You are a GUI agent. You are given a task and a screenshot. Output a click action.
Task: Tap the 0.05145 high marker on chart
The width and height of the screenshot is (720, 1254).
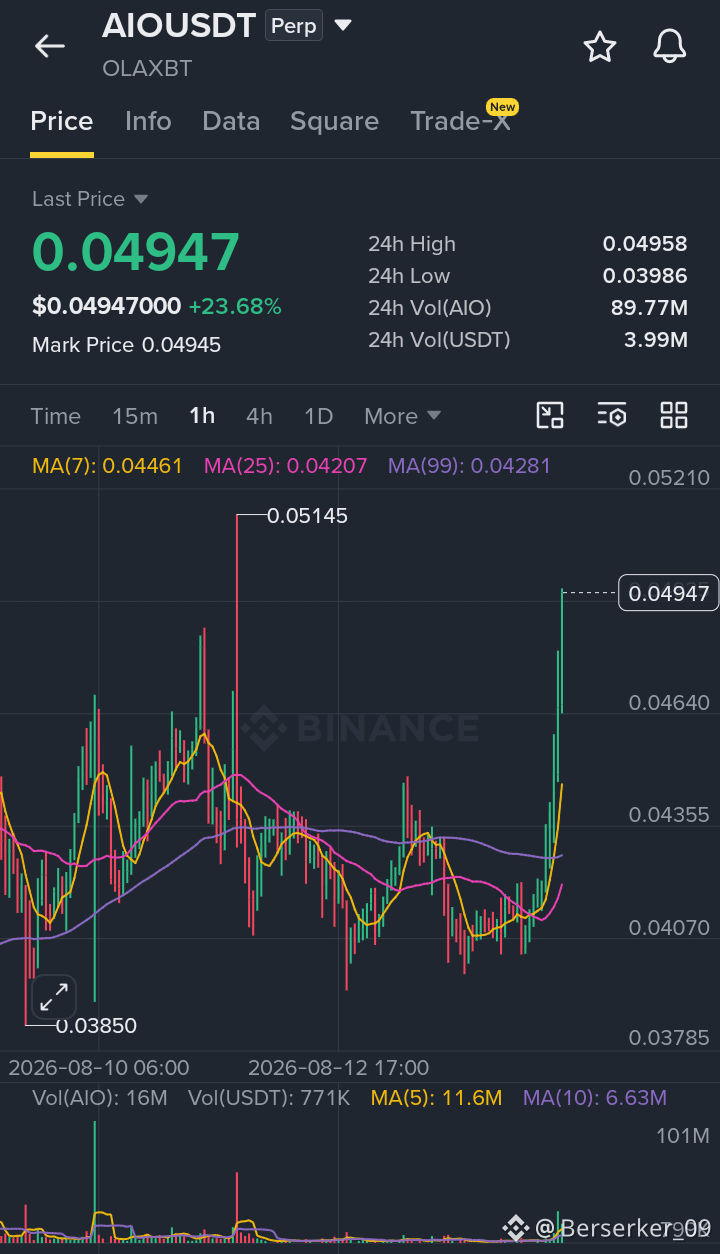[x=307, y=516]
